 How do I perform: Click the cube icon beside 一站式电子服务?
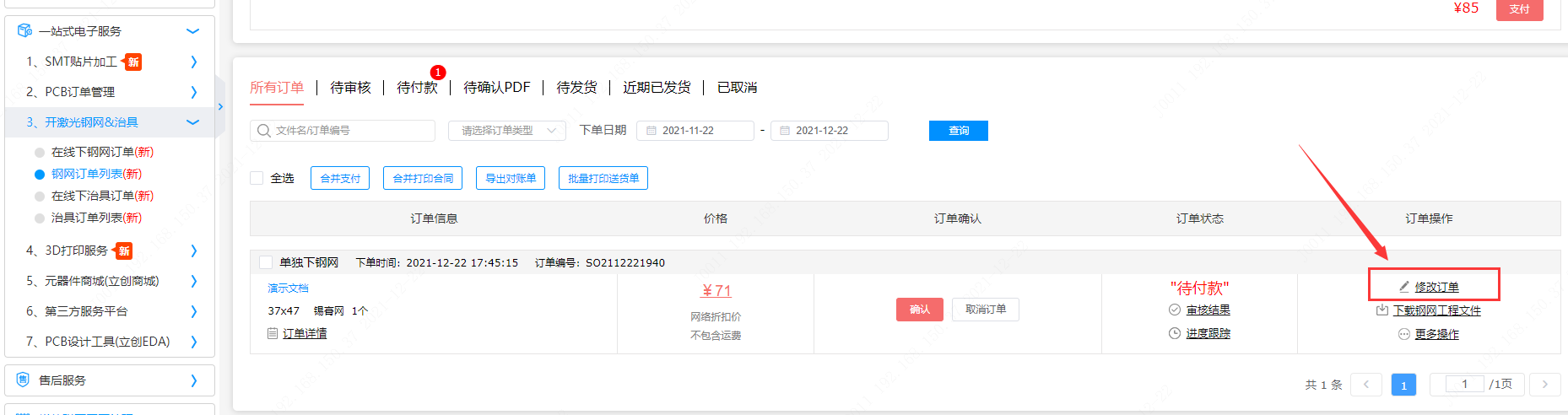pyautogui.click(x=24, y=31)
